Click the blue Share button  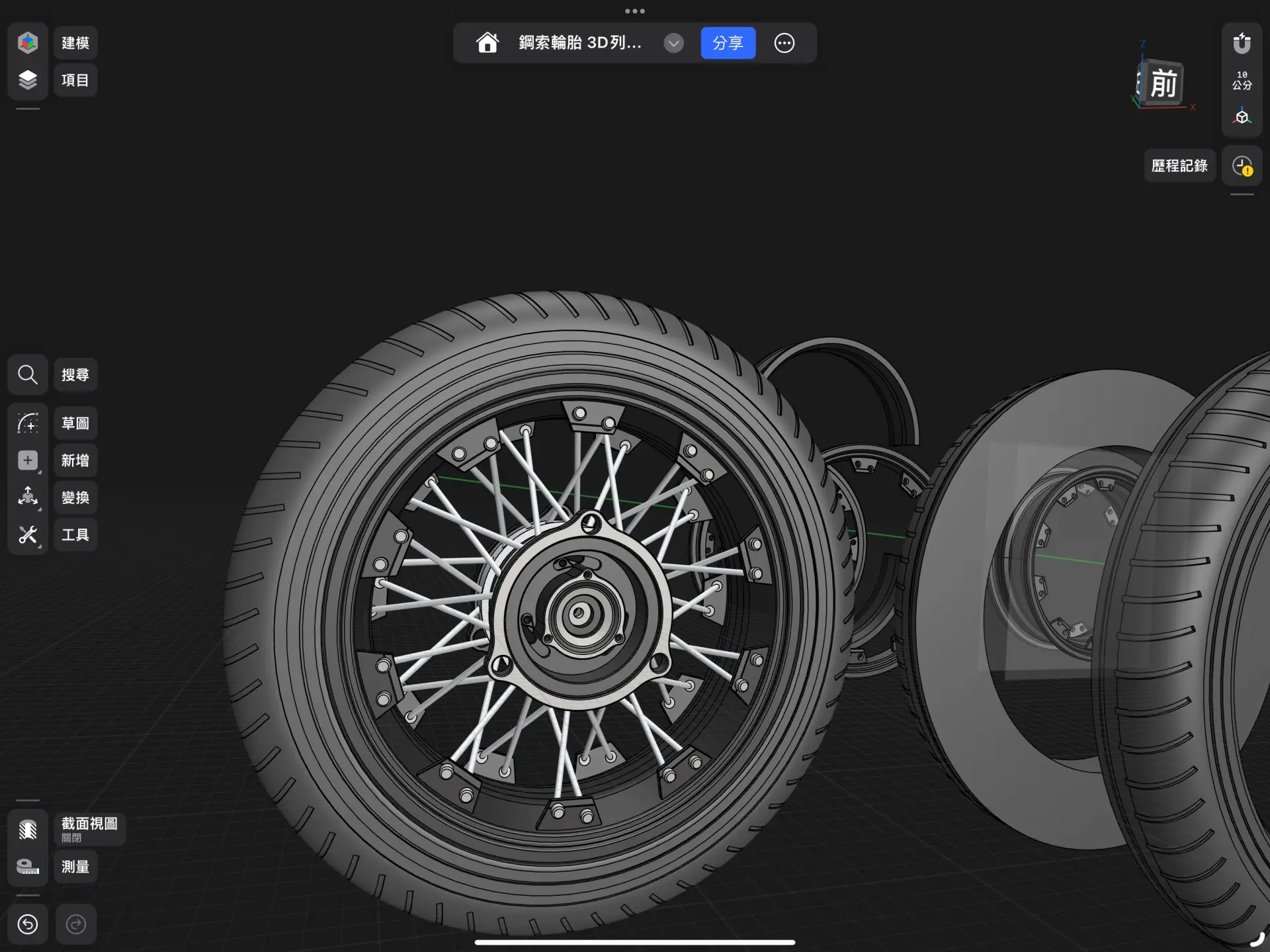coord(728,43)
